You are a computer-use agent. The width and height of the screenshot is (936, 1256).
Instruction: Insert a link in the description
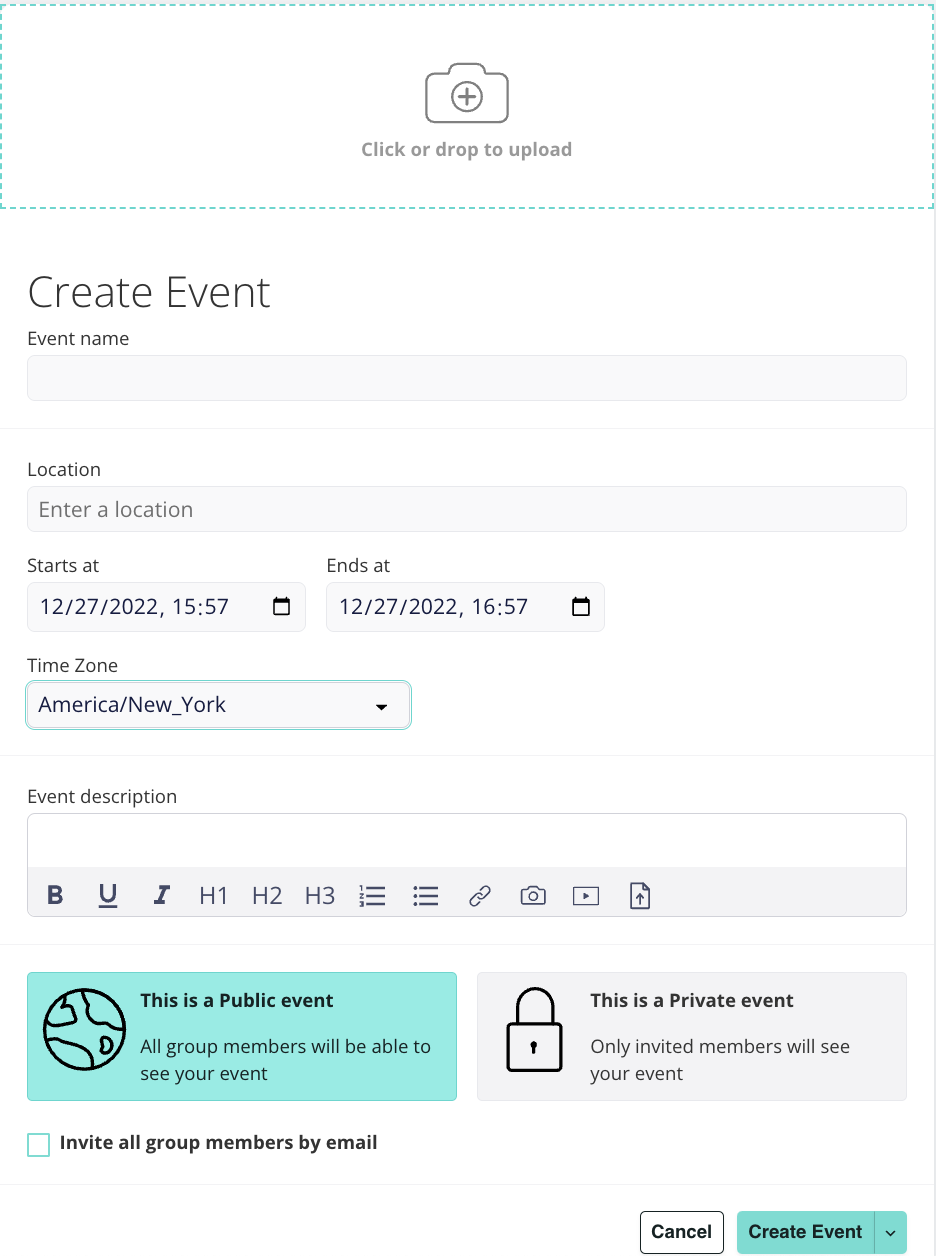click(480, 895)
